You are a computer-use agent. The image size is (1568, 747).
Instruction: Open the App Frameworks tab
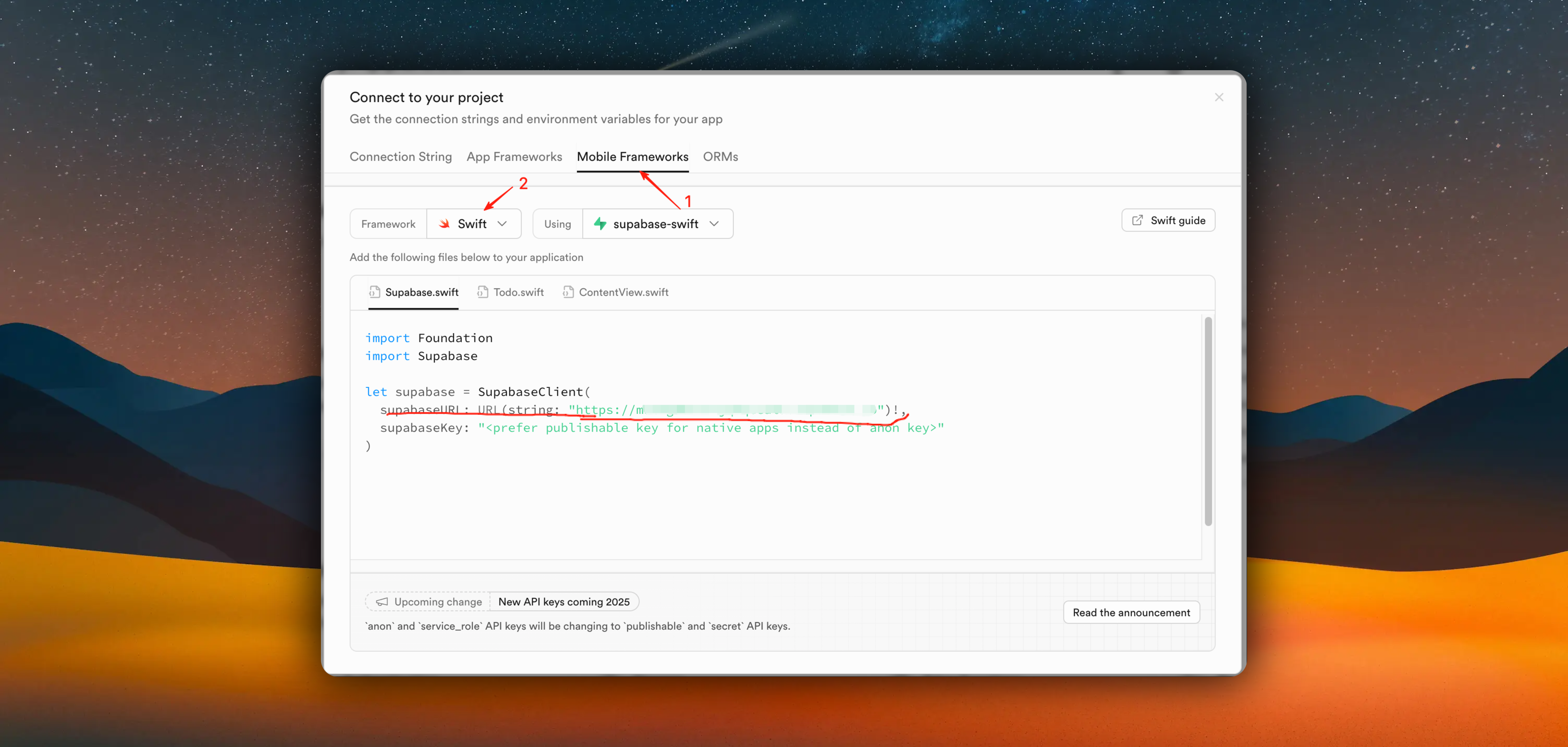(514, 157)
